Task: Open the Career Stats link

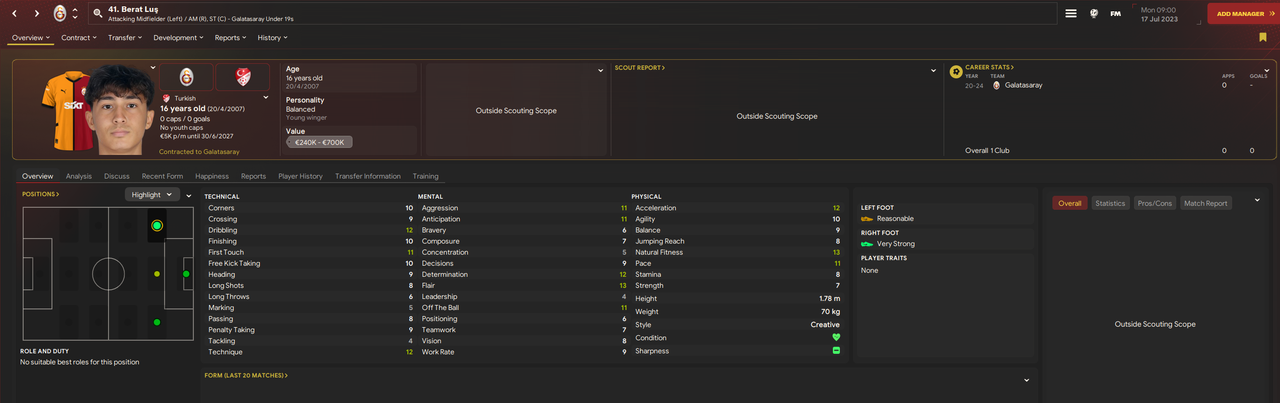Action: tap(990, 68)
